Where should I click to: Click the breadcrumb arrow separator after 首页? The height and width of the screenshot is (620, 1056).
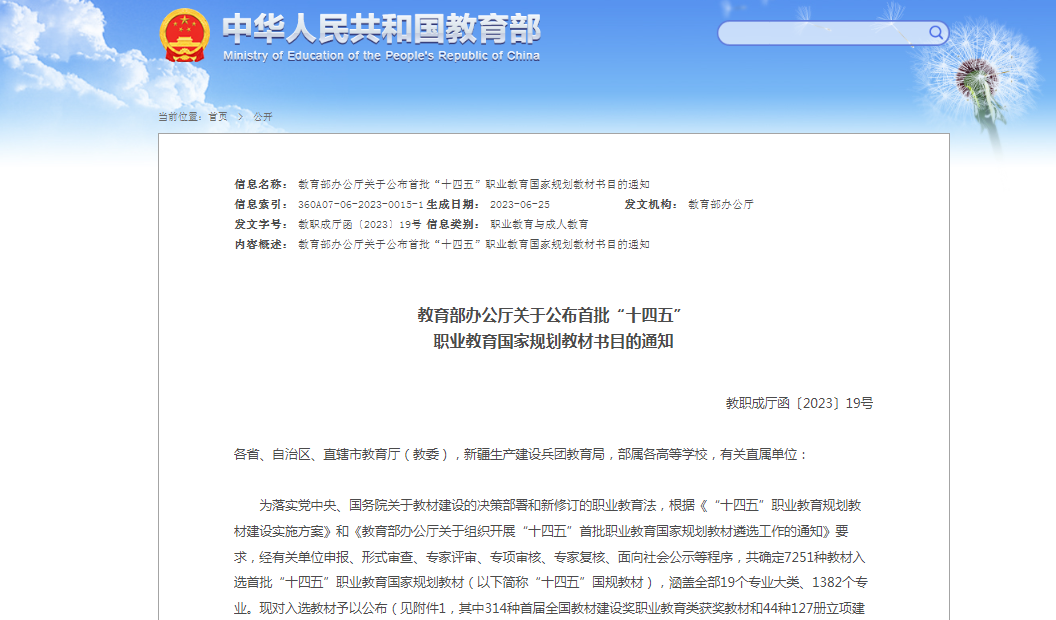coord(240,117)
